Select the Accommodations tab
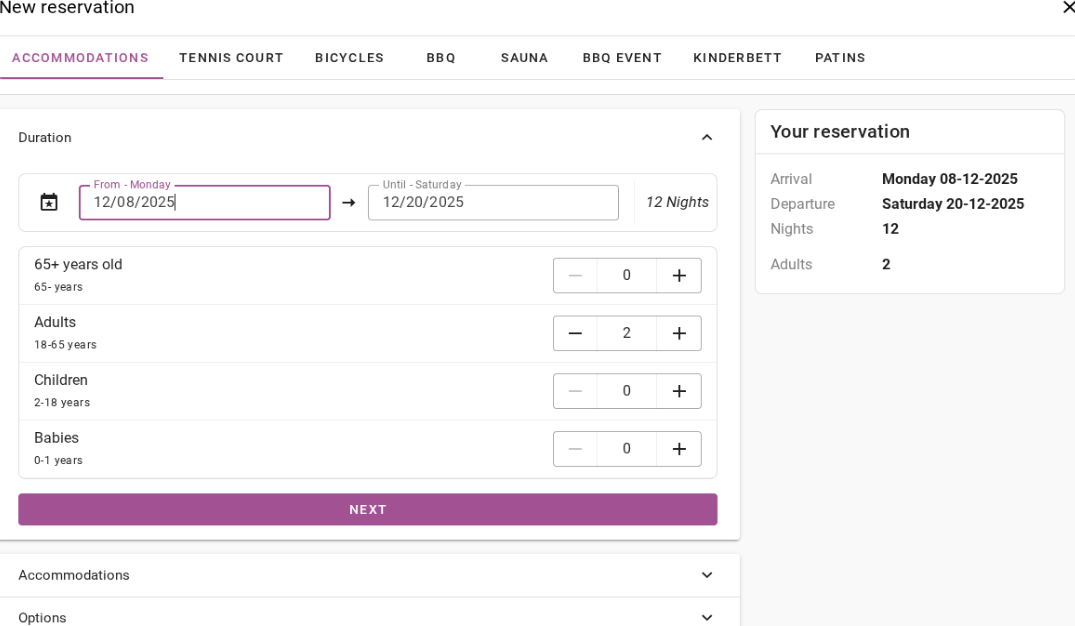Image resolution: width=1075 pixels, height=626 pixels. click(x=80, y=58)
